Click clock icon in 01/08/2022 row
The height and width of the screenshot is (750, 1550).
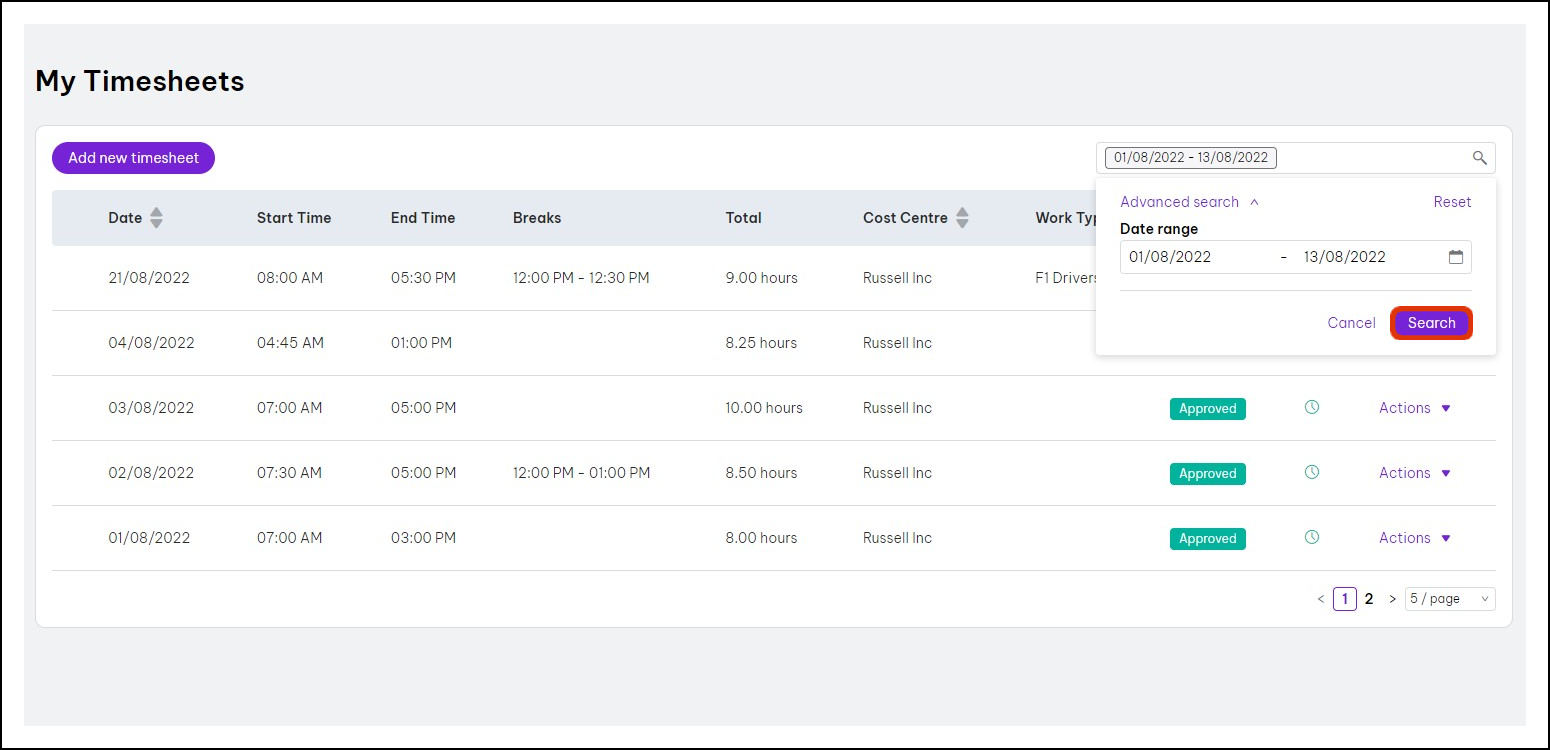coord(1312,537)
